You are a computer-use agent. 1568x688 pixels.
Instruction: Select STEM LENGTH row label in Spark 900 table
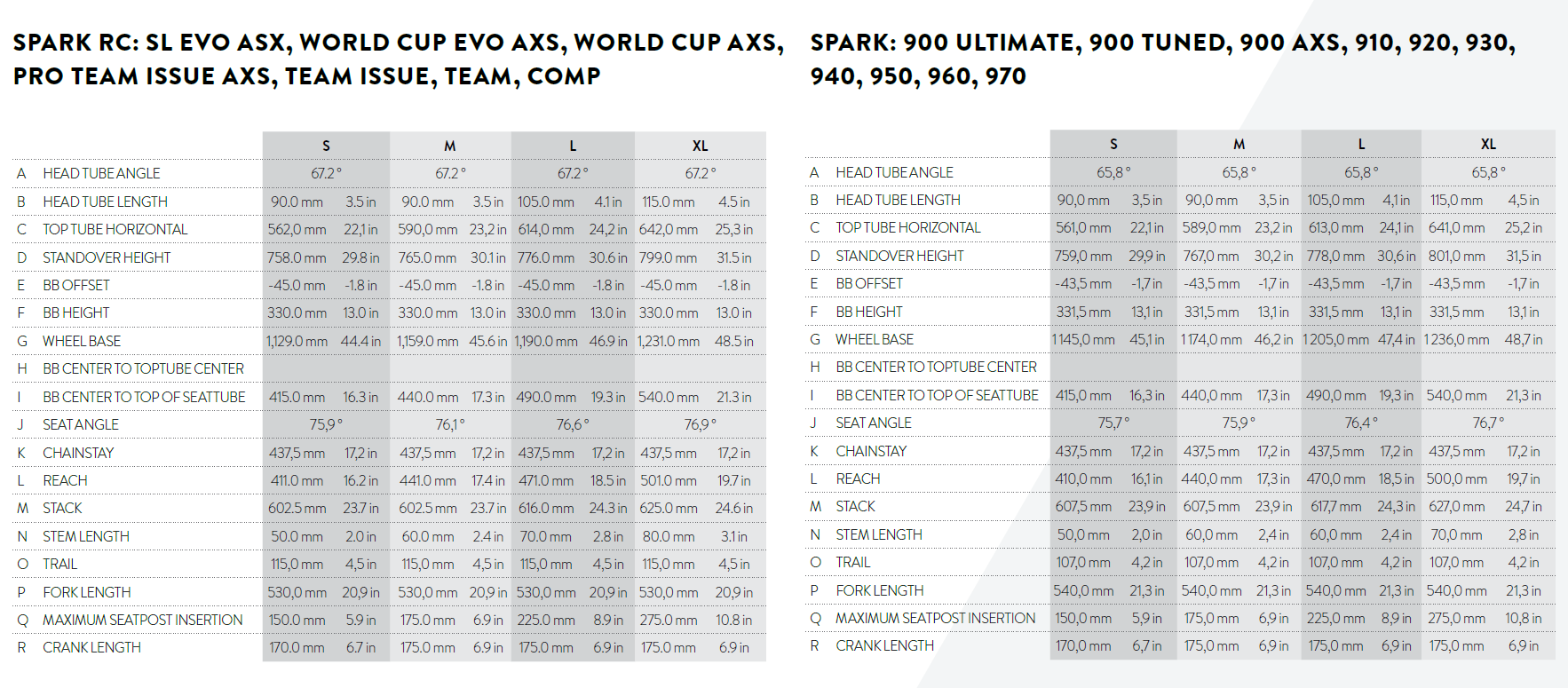coord(878,534)
